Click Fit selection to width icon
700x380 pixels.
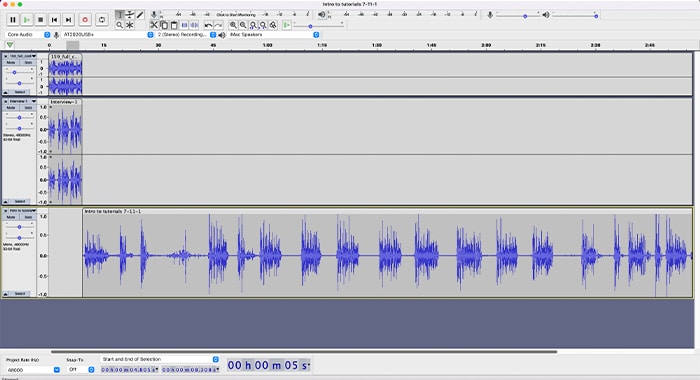253,25
